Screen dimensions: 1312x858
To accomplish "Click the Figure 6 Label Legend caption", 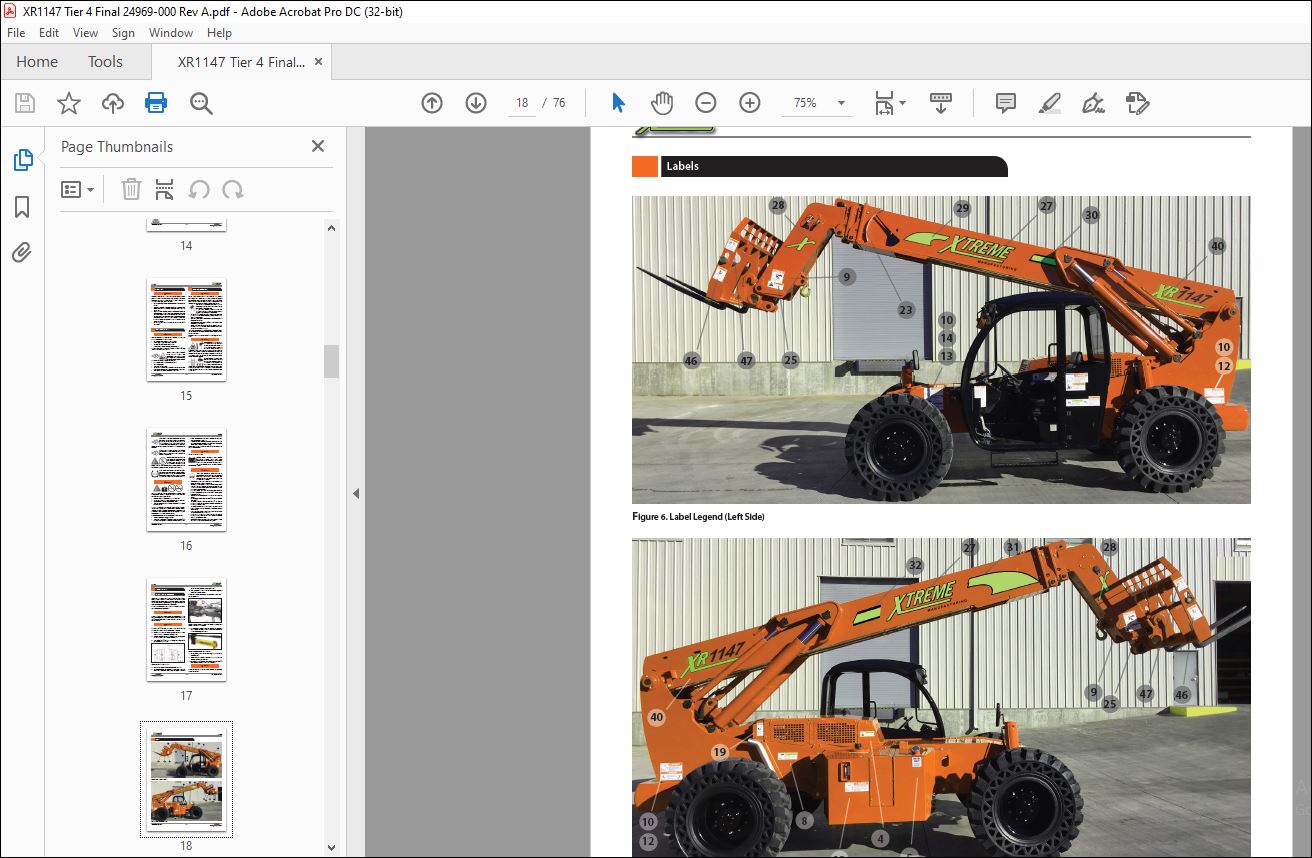I will click(698, 517).
